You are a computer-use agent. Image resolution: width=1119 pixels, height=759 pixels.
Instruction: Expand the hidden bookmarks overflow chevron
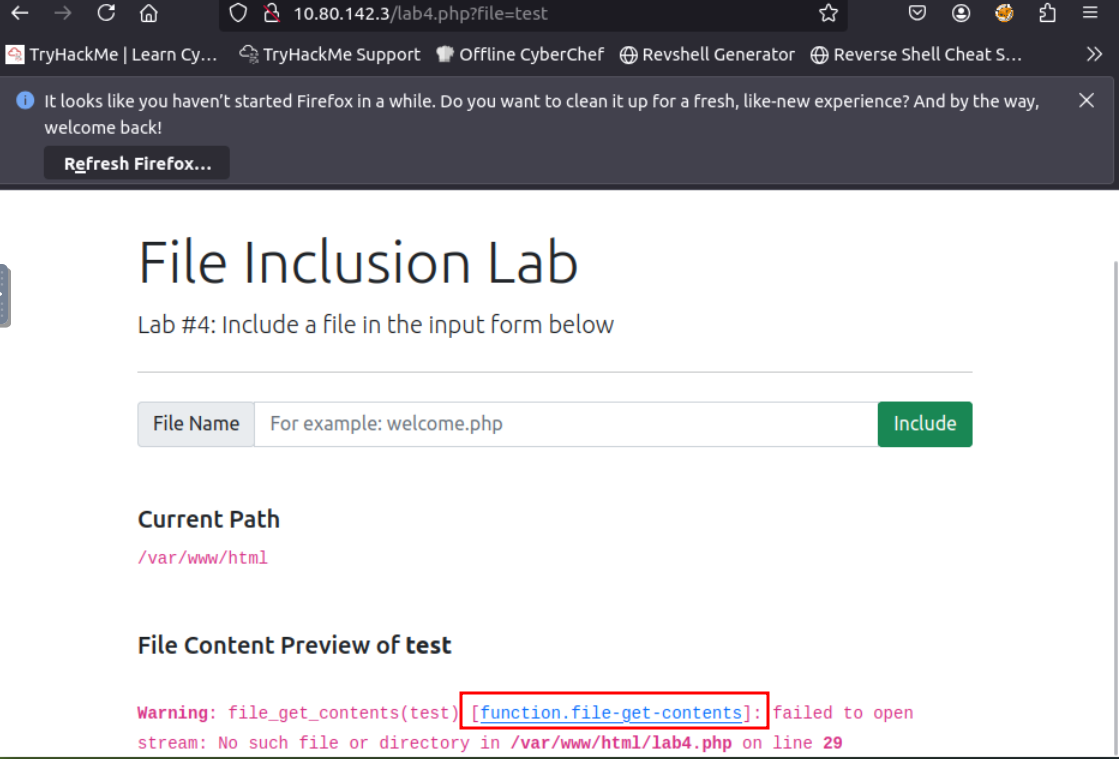click(1094, 55)
